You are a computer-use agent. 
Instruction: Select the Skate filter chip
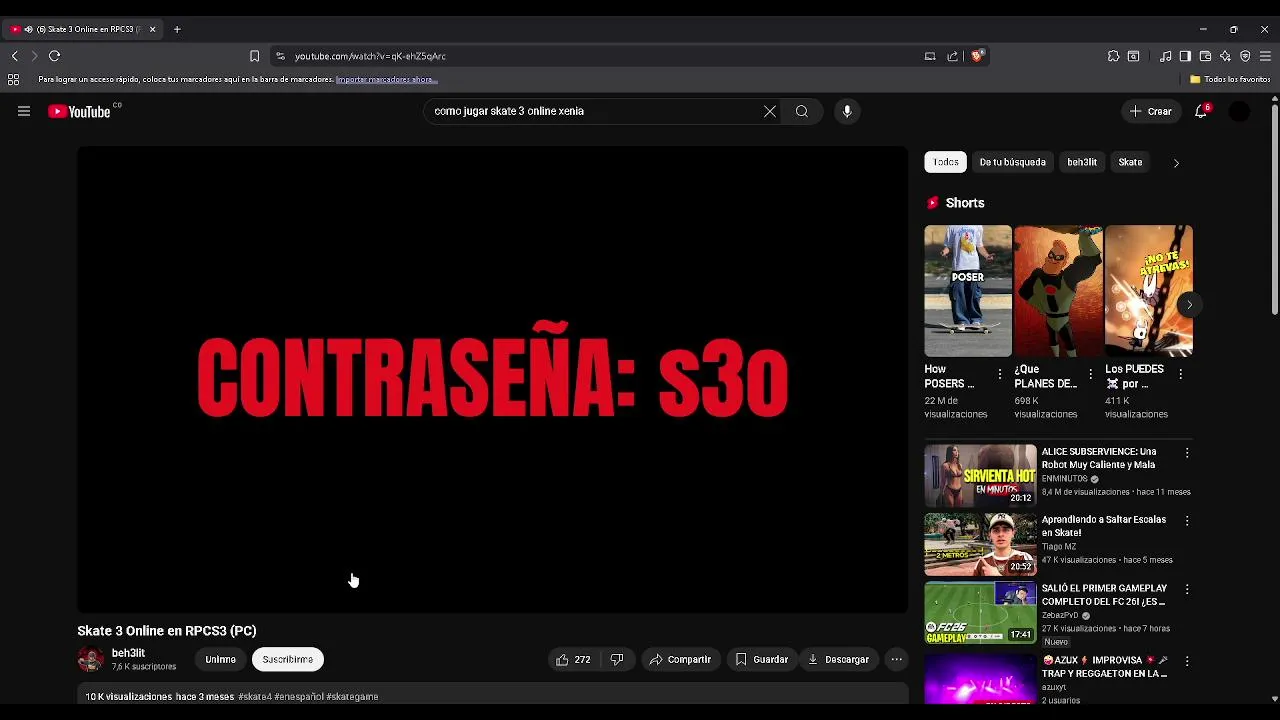point(1130,162)
